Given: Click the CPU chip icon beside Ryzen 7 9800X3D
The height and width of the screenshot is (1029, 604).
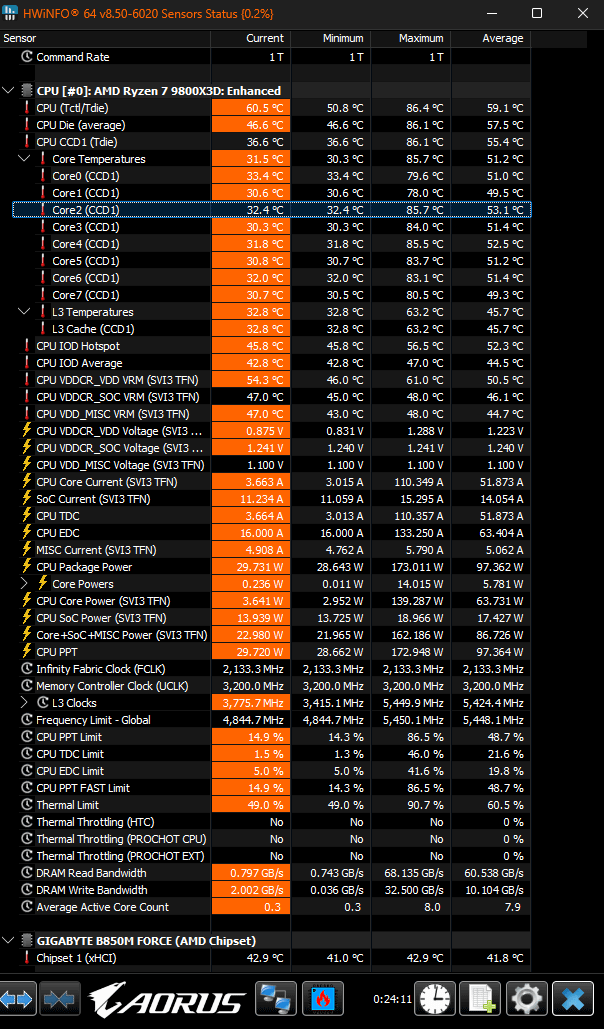Looking at the screenshot, I should click(x=26, y=91).
